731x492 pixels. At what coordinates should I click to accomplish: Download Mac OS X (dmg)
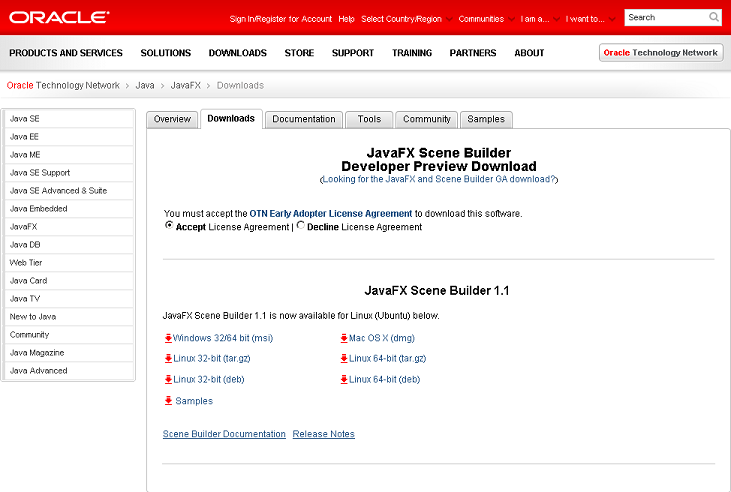tap(382, 338)
